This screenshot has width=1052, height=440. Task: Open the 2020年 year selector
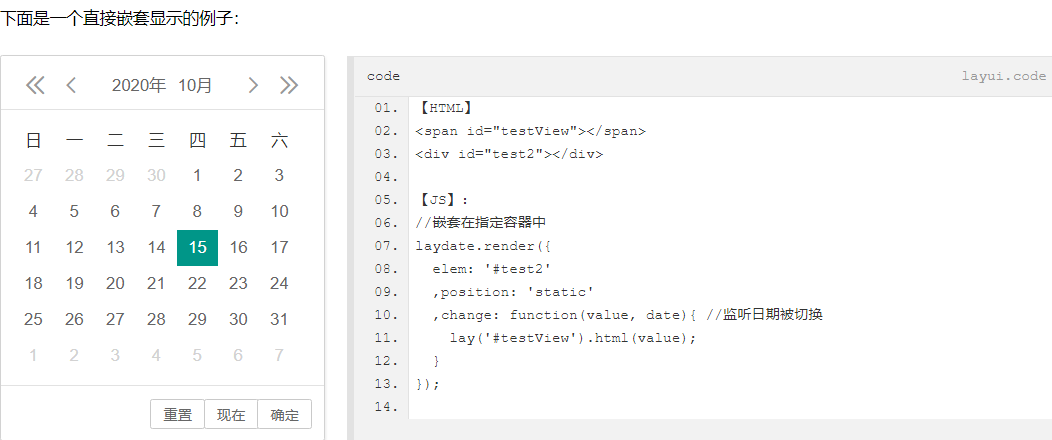tap(139, 86)
